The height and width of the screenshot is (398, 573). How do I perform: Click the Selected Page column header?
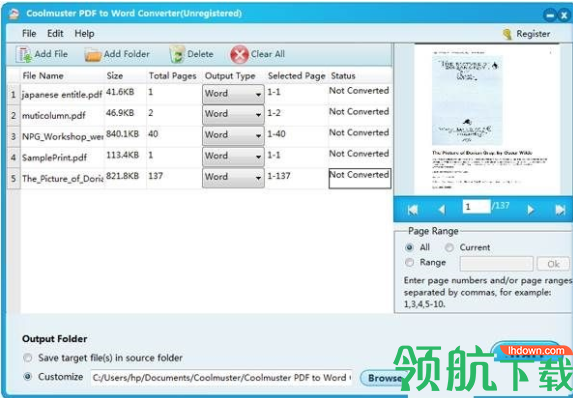tap(296, 76)
